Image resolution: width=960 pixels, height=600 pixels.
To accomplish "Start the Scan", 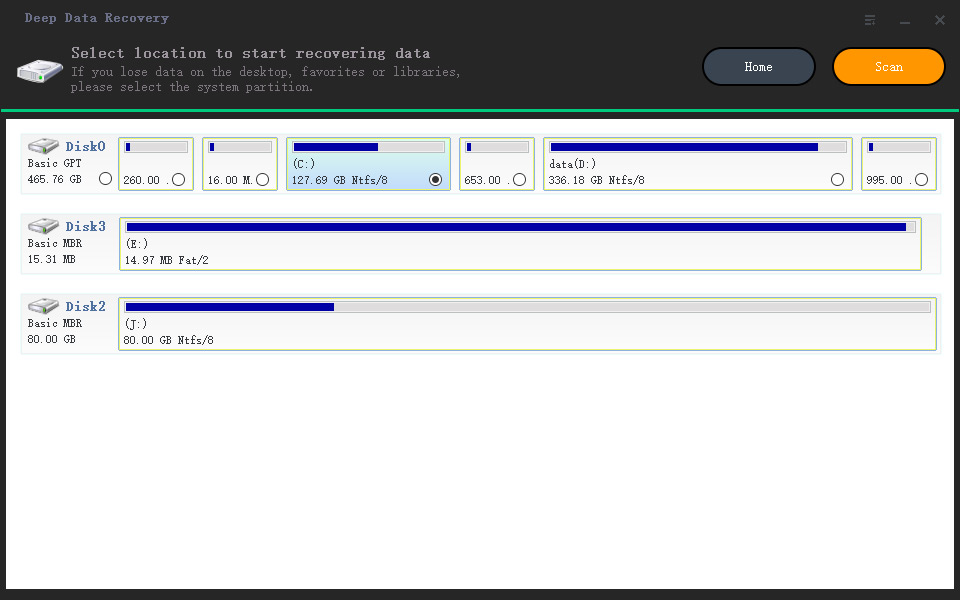I will (x=888, y=67).
